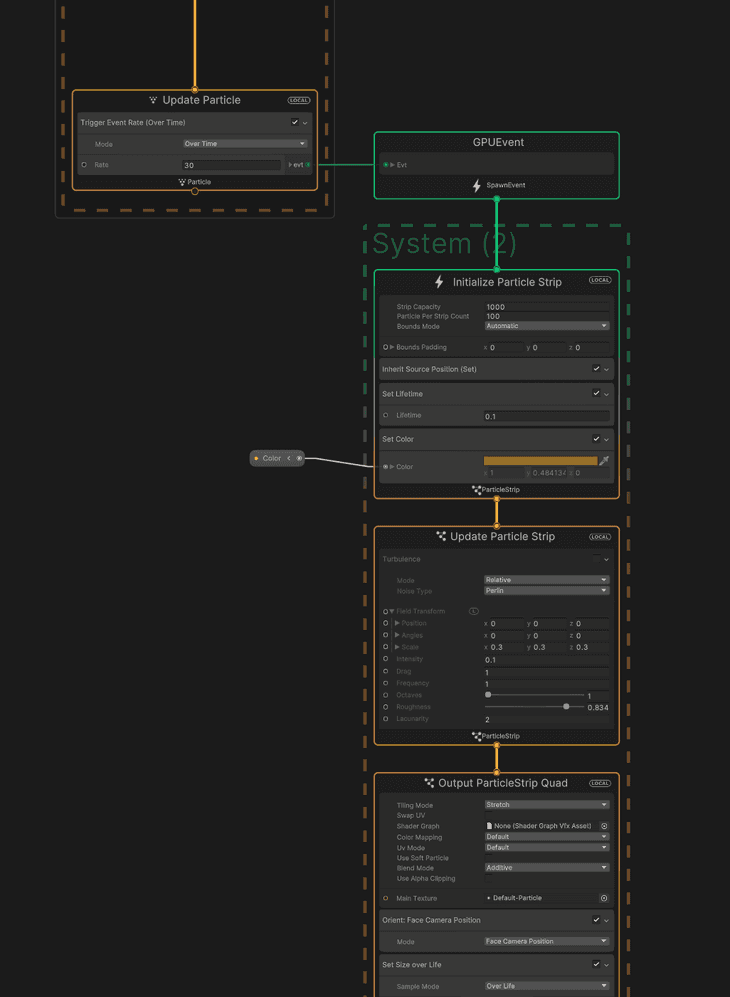This screenshot has width=730, height=997.
Task: Open the Uv Mode Default dropdown
Action: pyautogui.click(x=547, y=848)
